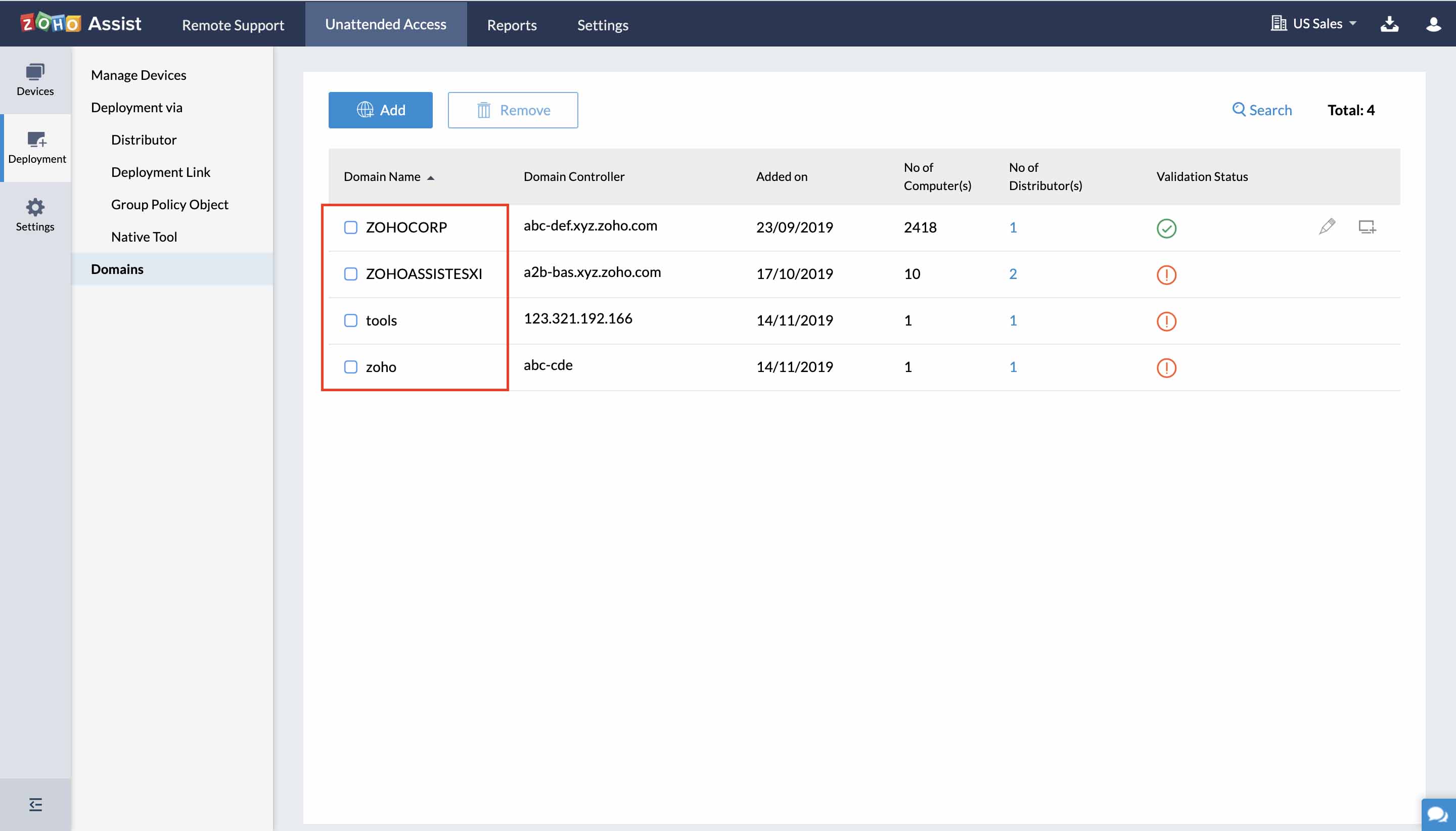Click abc-cde controller cell
This screenshot has height=831, width=1456.
tap(548, 365)
